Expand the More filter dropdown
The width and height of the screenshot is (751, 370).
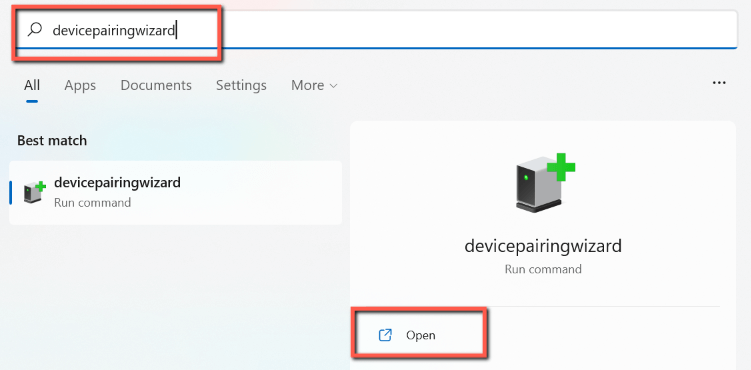tap(314, 85)
